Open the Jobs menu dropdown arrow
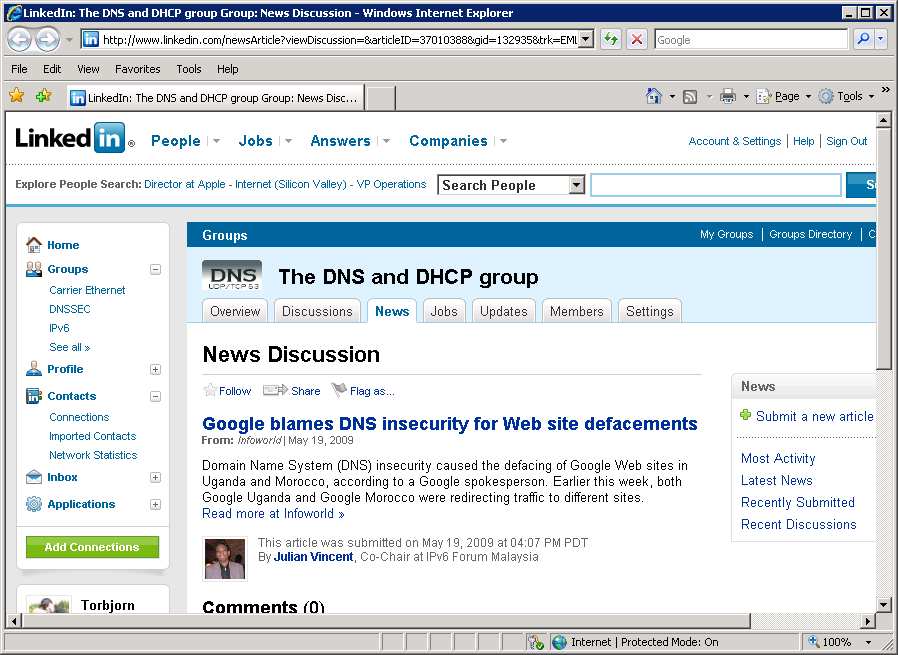 click(x=288, y=141)
